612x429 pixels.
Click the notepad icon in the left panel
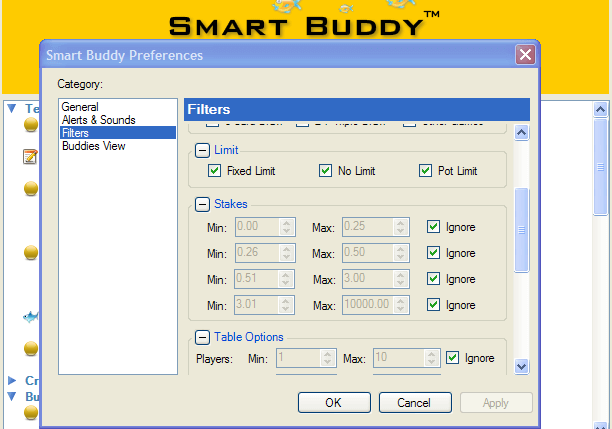(x=30, y=156)
